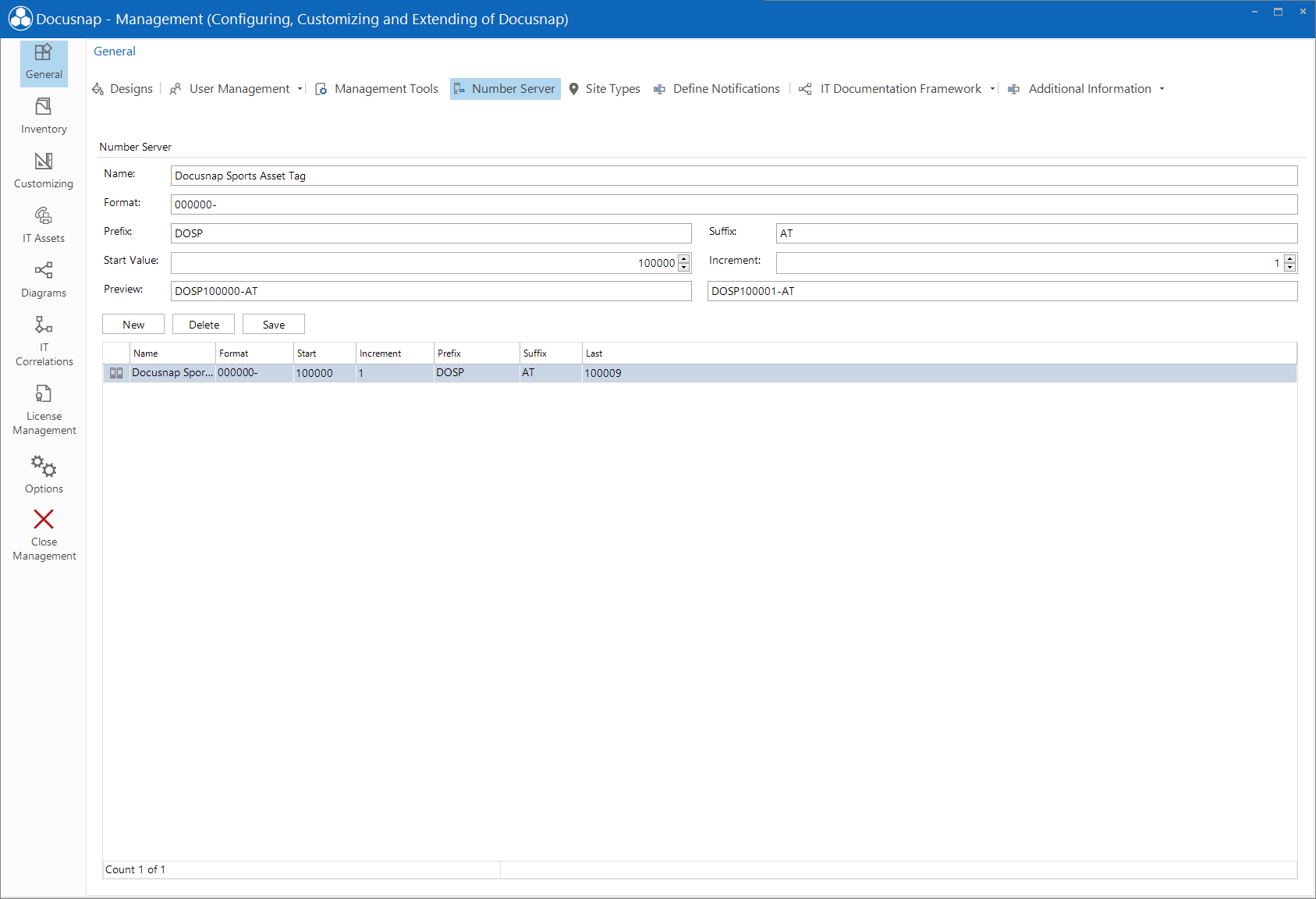Click the User Management people icon
Screen dimensions: 1316x899
pos(176,89)
